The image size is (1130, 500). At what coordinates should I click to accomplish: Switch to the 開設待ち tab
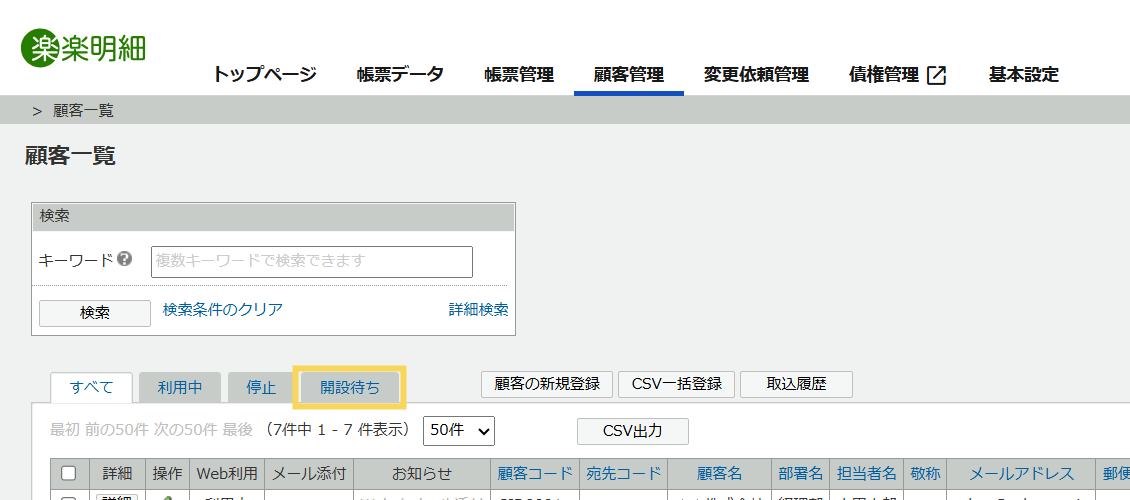point(350,388)
